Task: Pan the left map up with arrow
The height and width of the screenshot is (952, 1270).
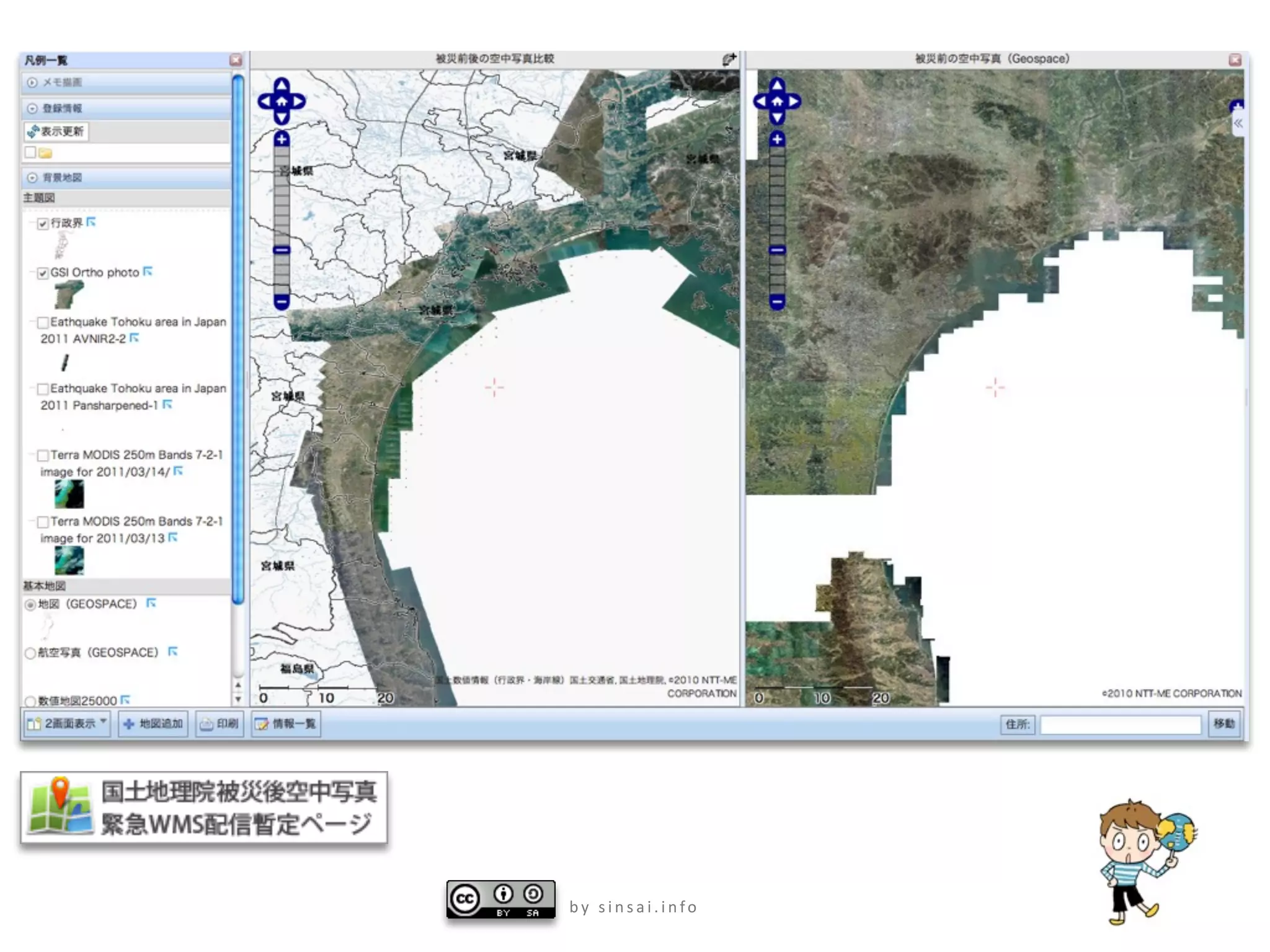Action: point(282,85)
